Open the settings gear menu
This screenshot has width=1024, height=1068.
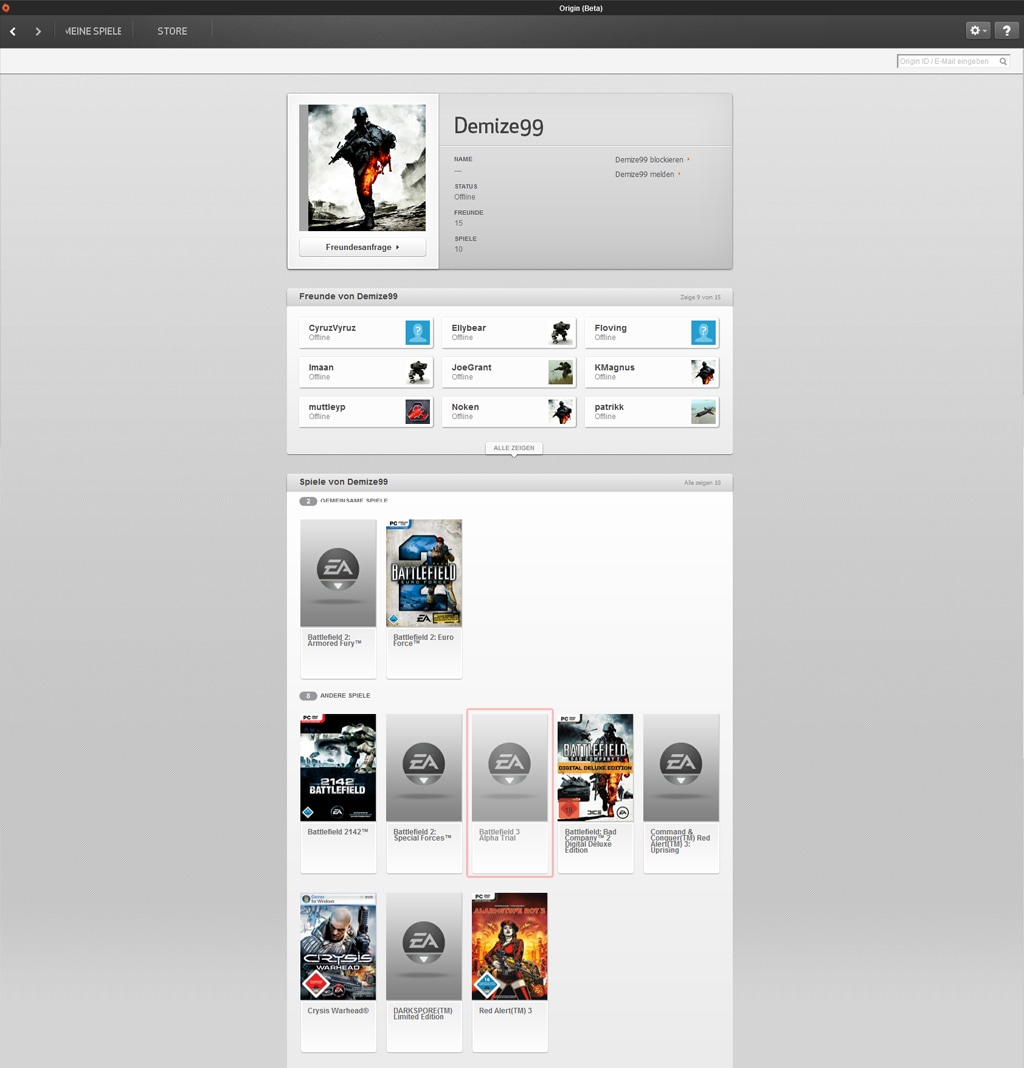click(x=977, y=31)
